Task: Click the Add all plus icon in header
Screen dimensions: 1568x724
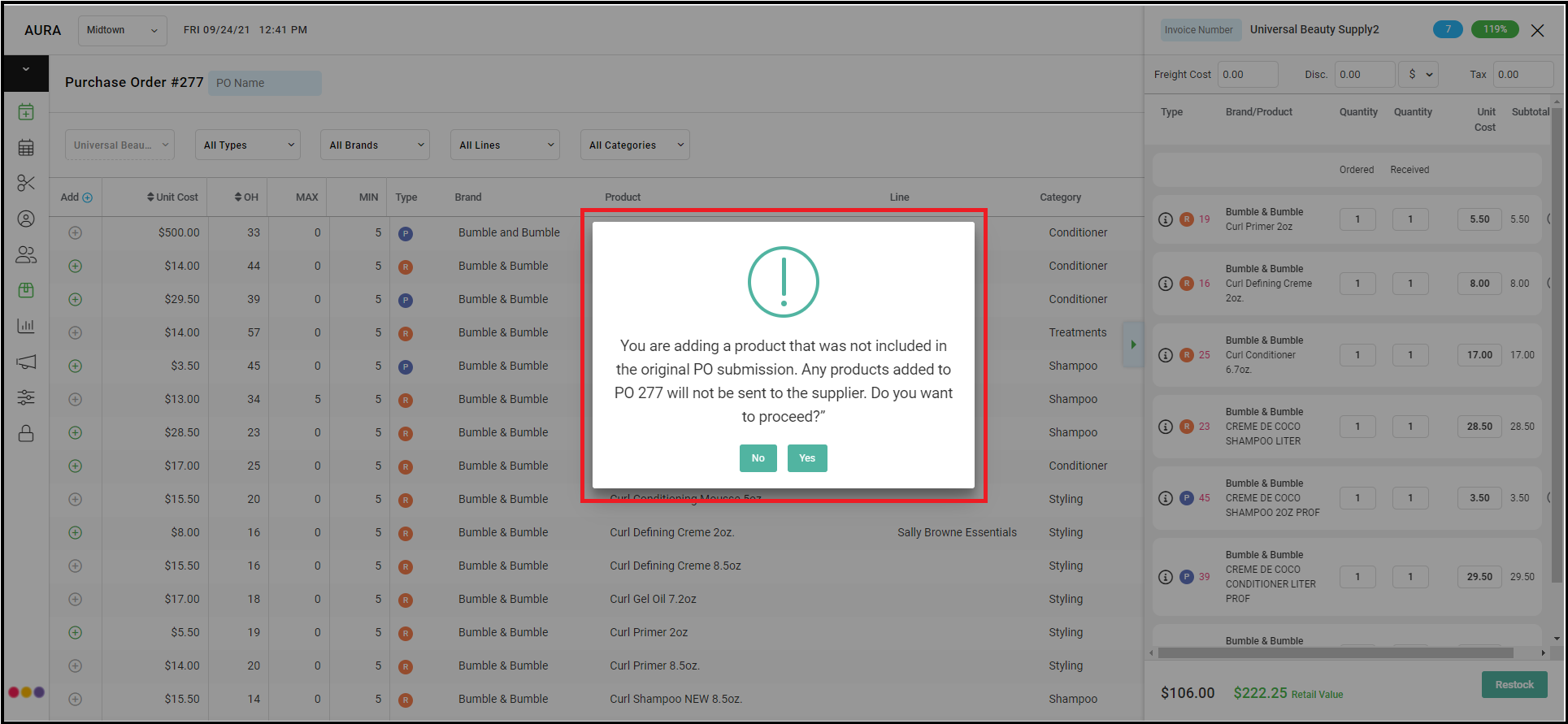Action: point(87,197)
